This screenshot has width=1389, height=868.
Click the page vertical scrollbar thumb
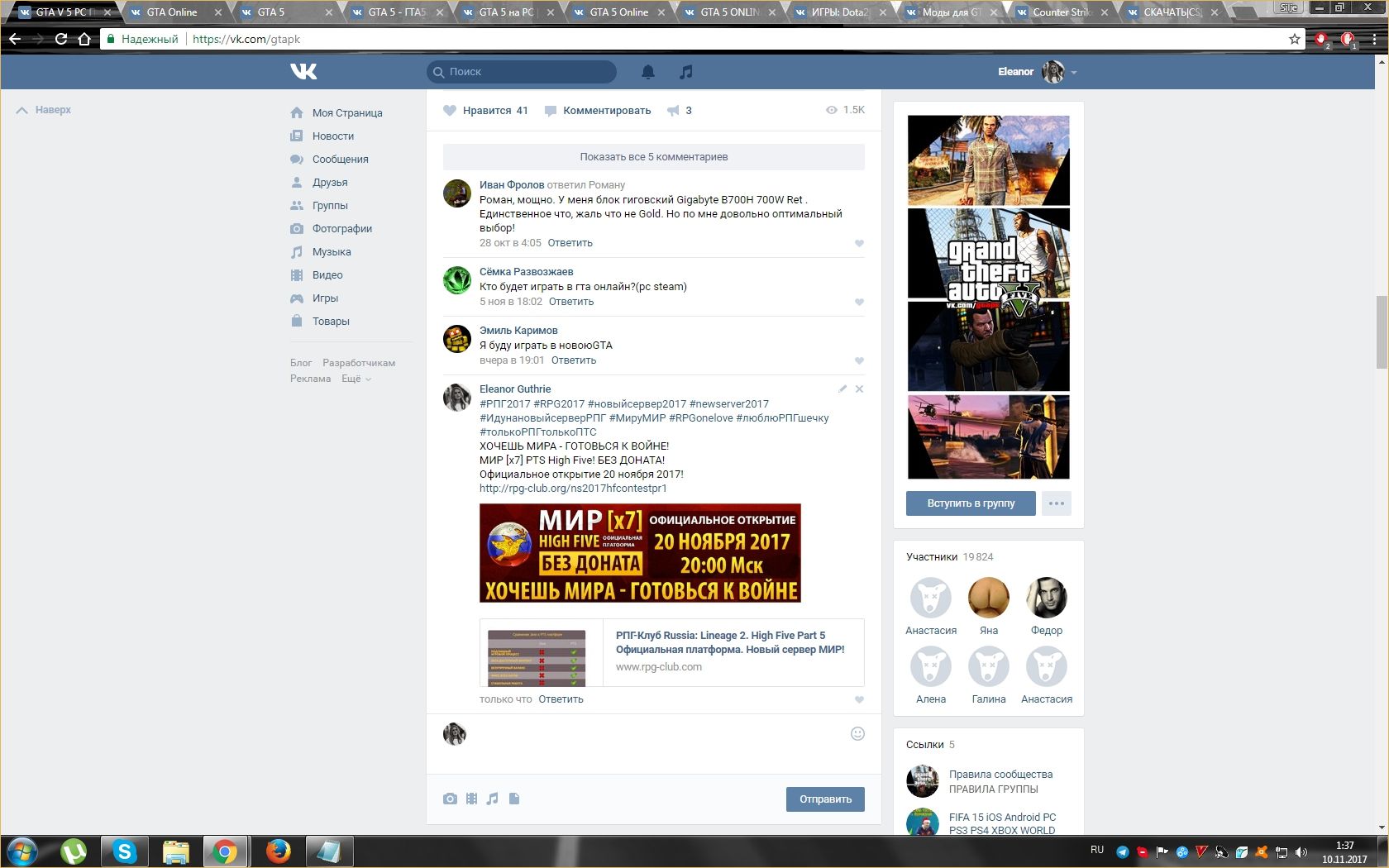tap(1382, 331)
